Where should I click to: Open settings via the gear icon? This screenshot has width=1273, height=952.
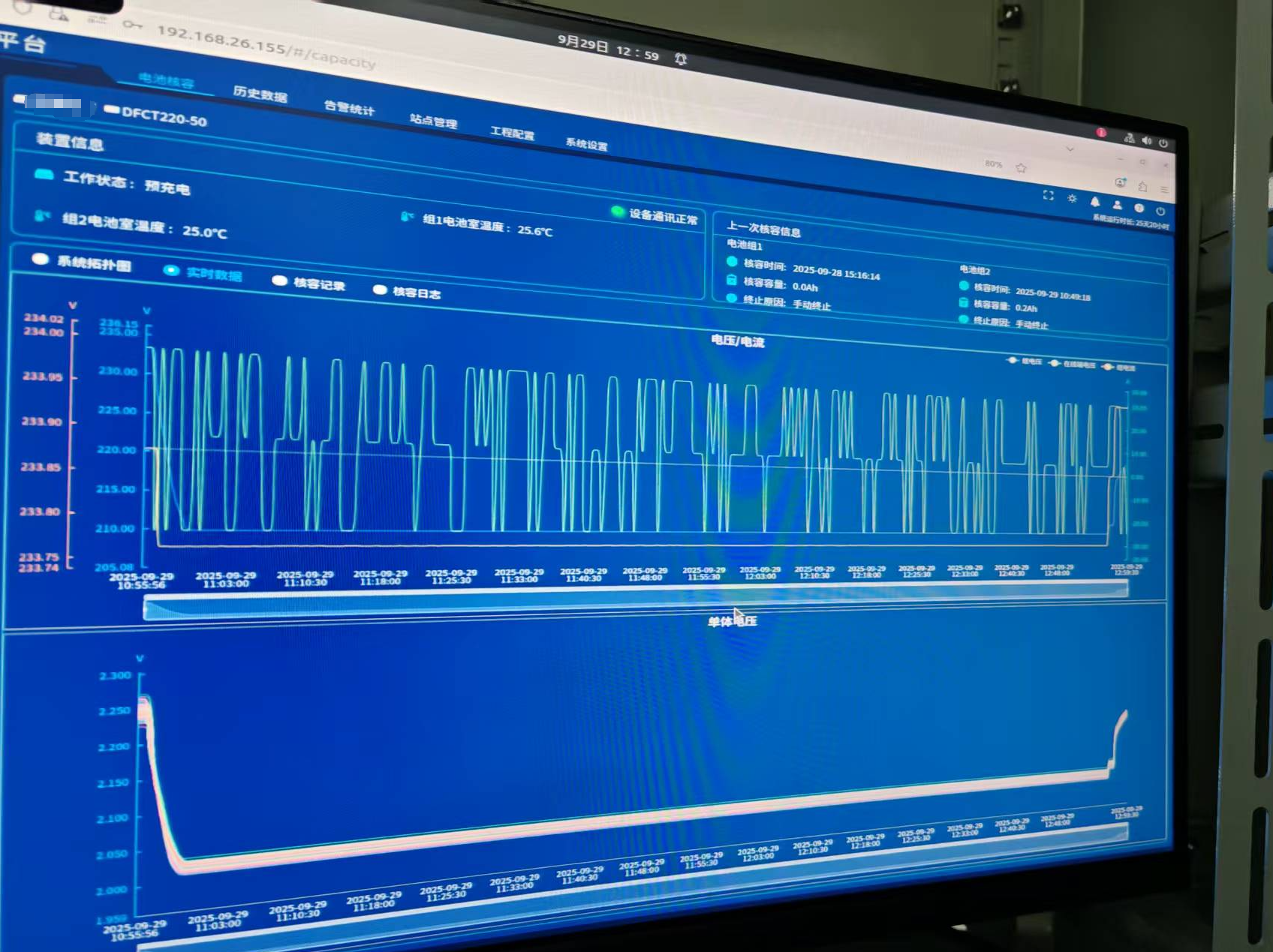1072,199
